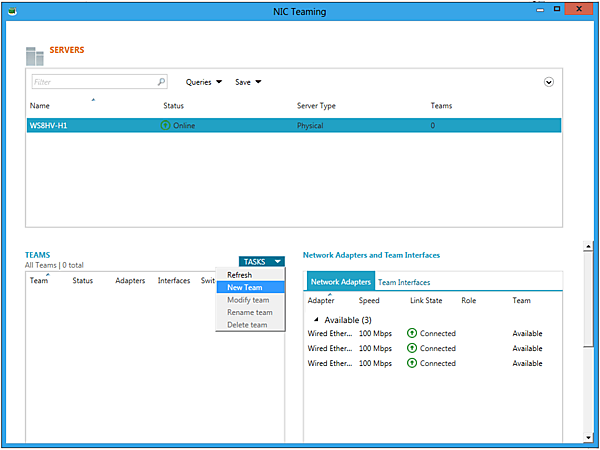This screenshot has width=600, height=450.
Task: Click the window icon in title bar
Action: tap(14, 11)
